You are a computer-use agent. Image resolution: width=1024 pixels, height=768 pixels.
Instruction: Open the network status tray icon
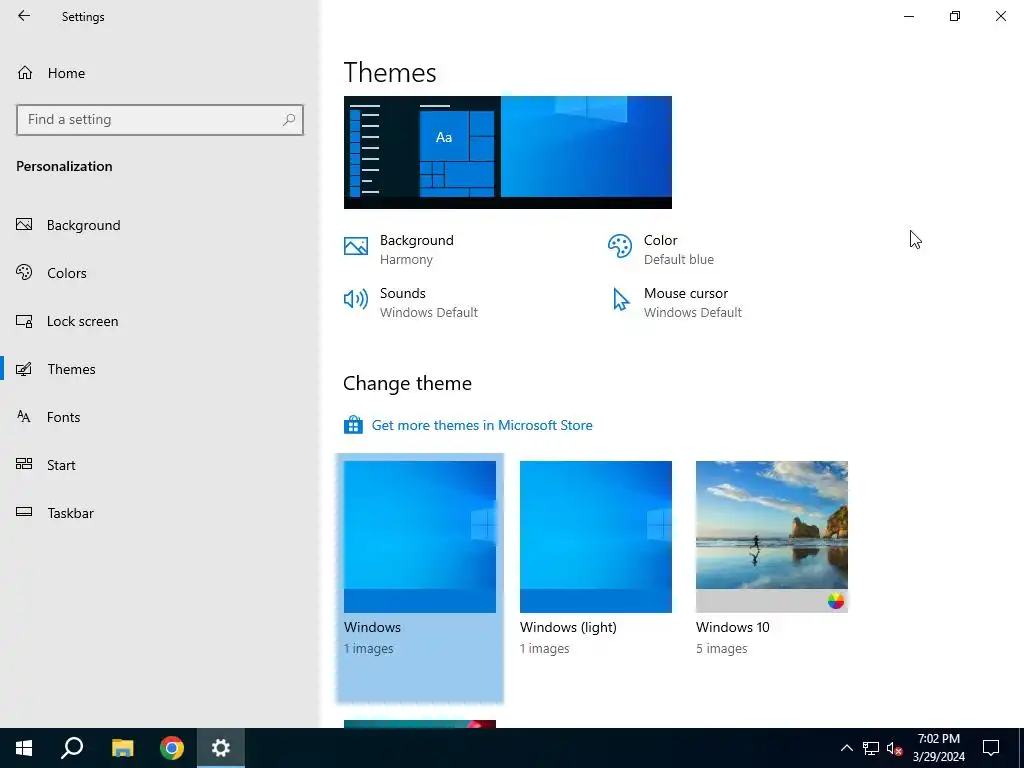point(871,748)
